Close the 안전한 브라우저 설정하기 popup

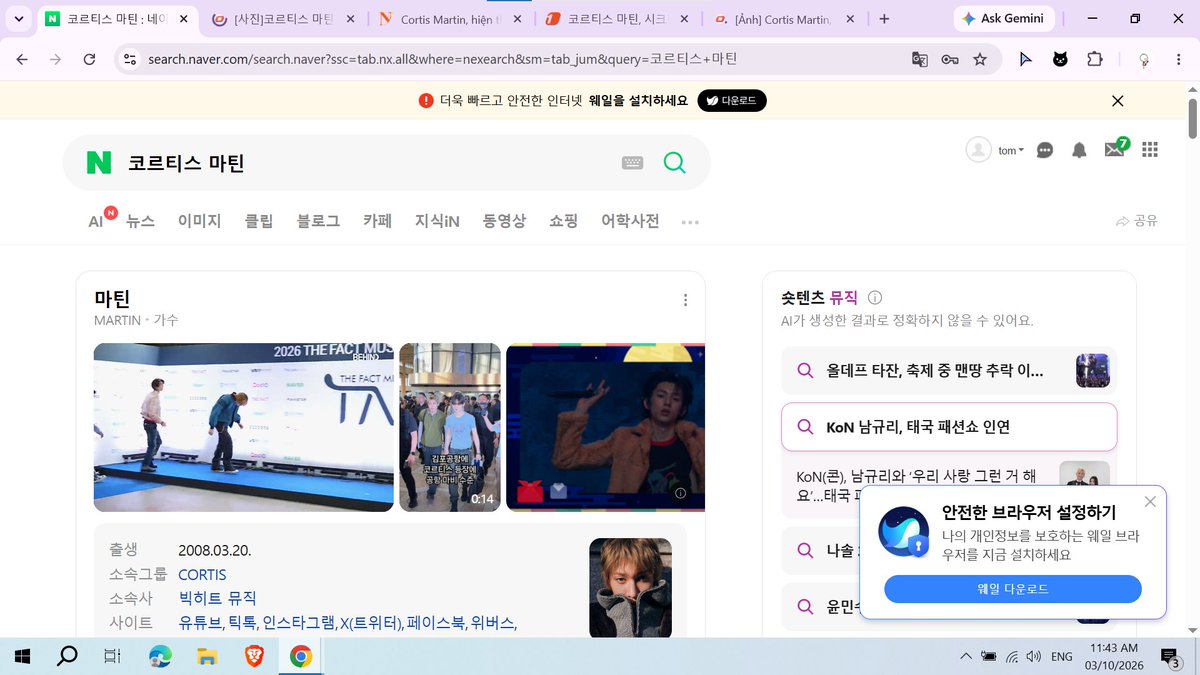(x=1150, y=501)
